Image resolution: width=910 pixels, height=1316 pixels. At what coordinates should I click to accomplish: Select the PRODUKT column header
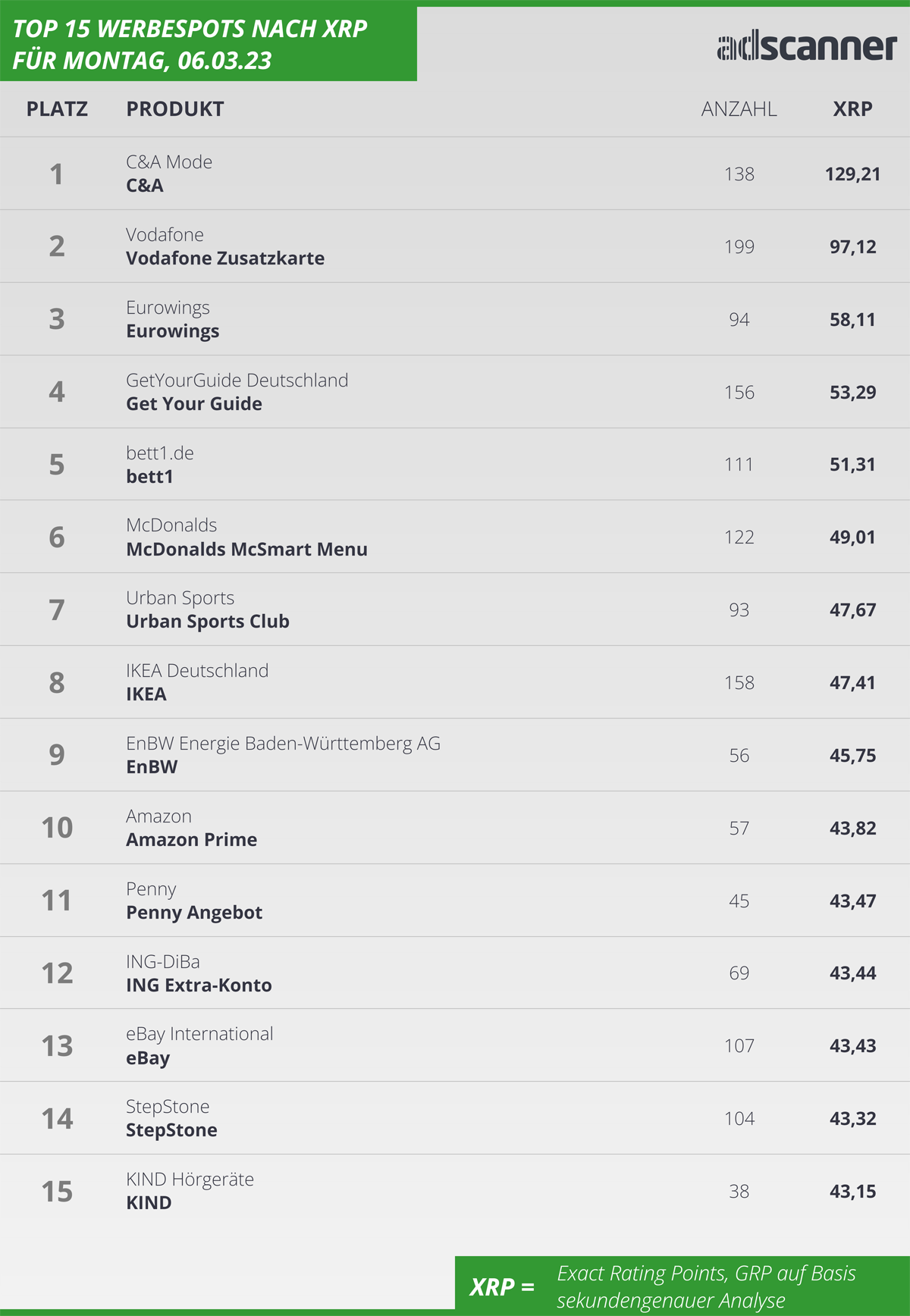click(175, 109)
